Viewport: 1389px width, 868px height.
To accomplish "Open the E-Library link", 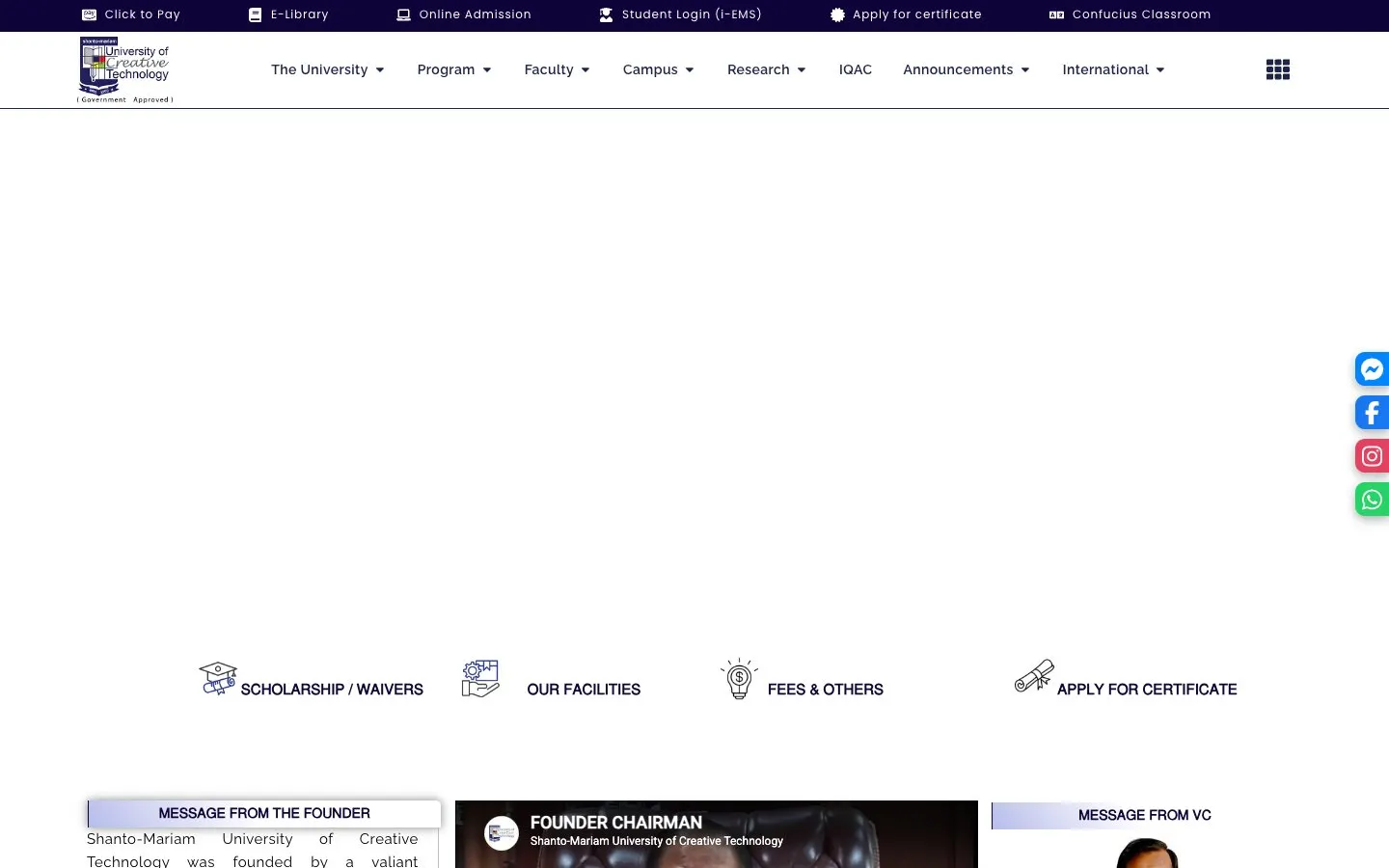I will 300,14.
